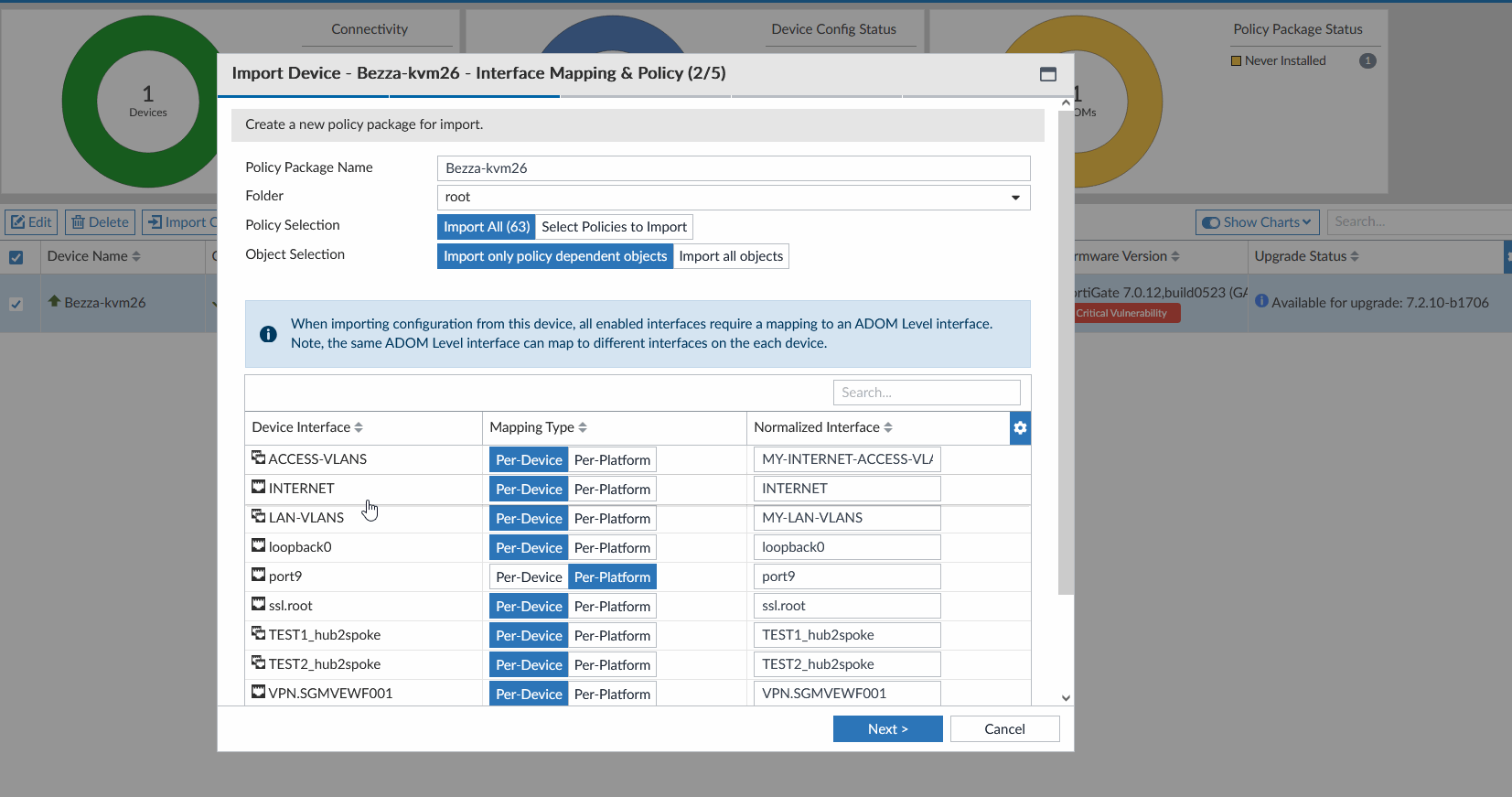Set VPN.SGMVEWF001 mapping to Per-Platform
Screen dimensions: 1512x797
click(612, 694)
